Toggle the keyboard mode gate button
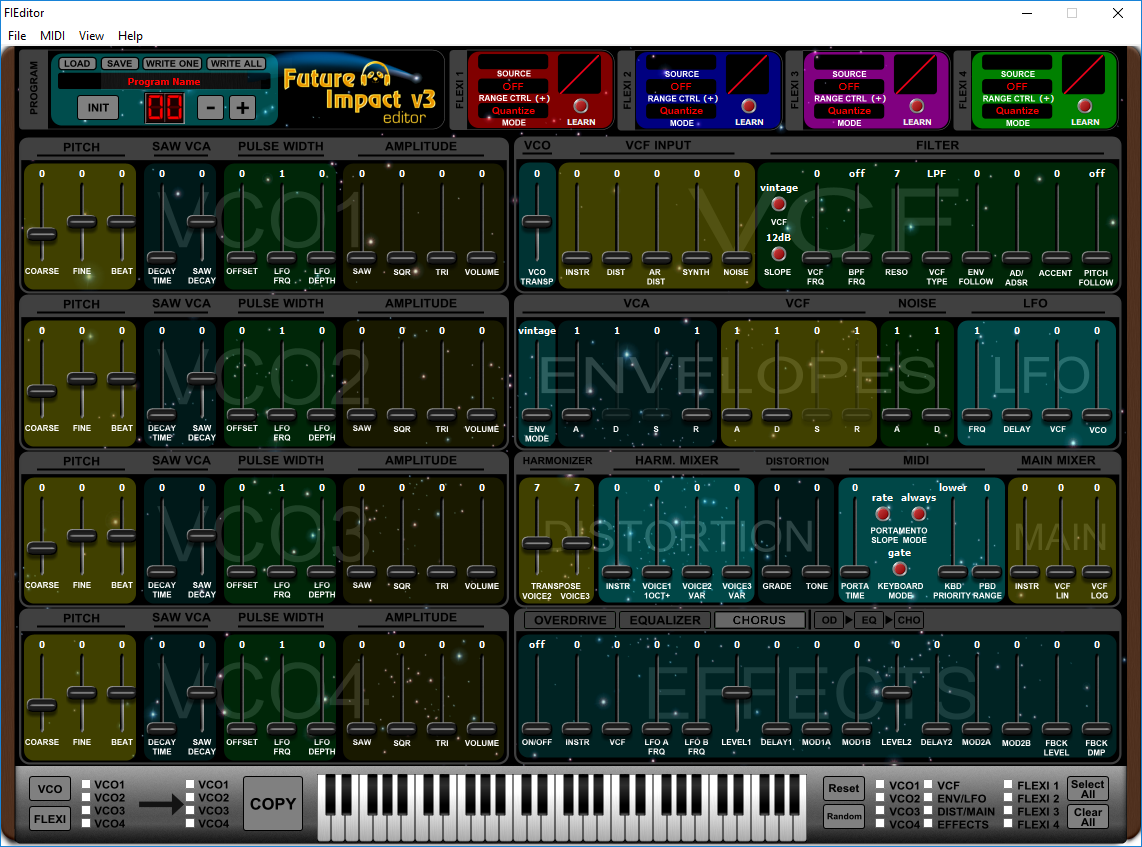1142x847 pixels. click(899, 569)
